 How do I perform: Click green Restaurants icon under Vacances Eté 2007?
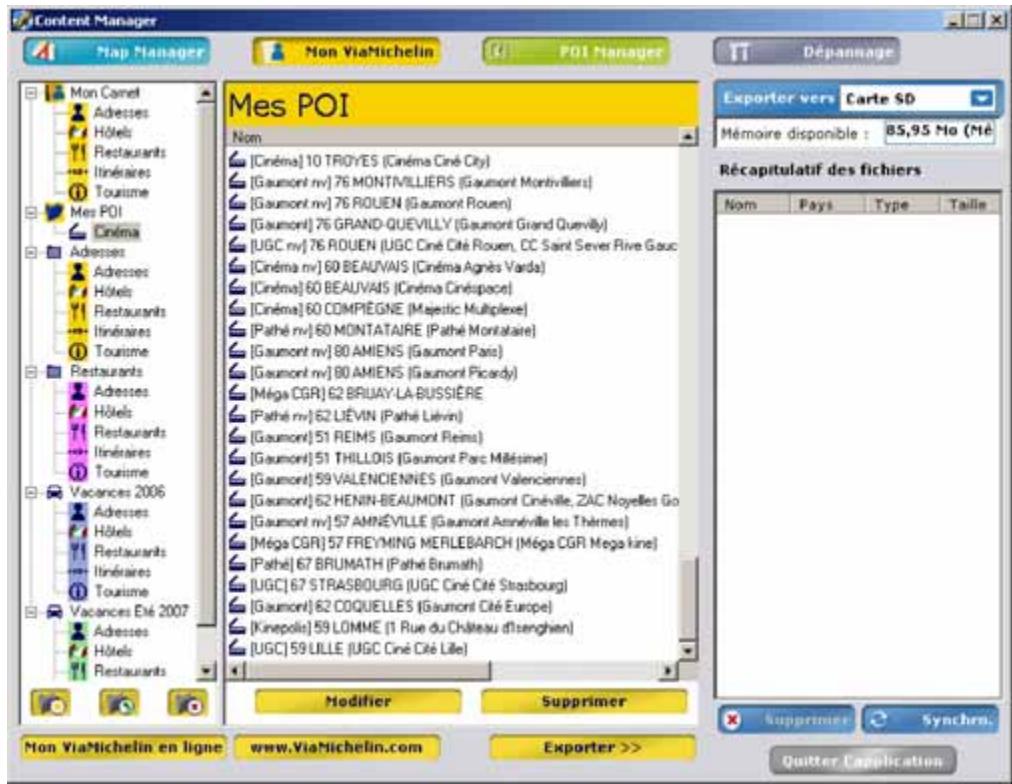click(x=78, y=671)
